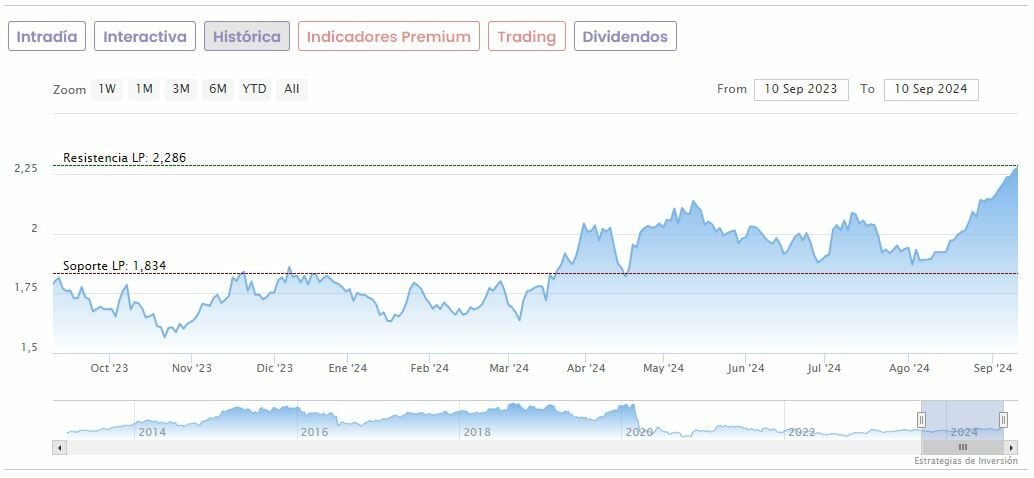This screenshot has height=478, width=1034.
Task: Set zoom range to 1W
Action: (x=107, y=89)
